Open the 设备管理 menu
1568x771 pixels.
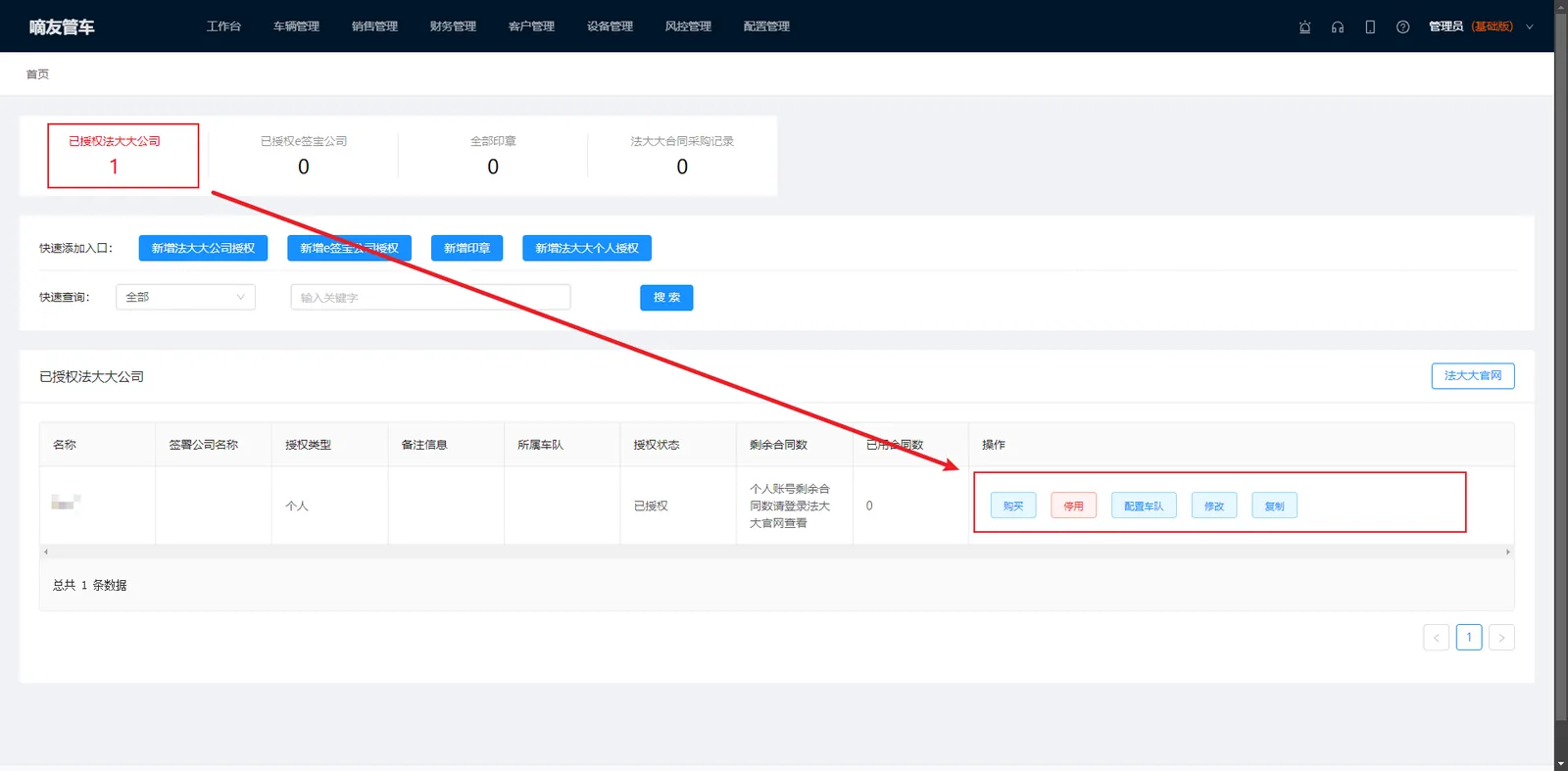(610, 26)
